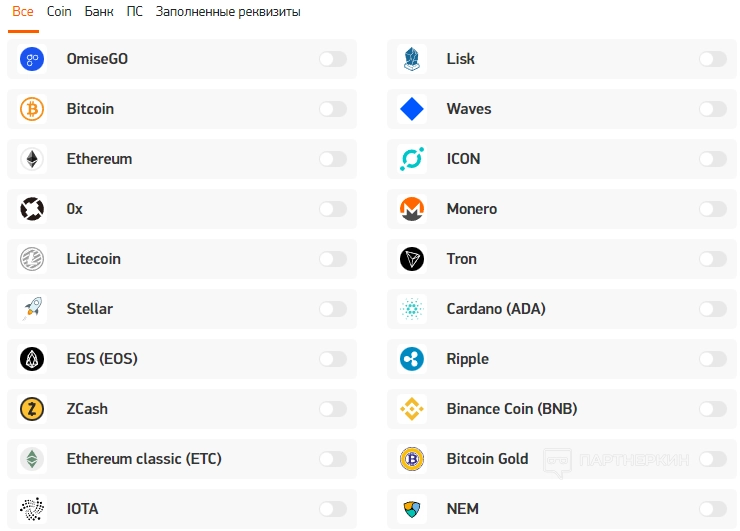The height and width of the screenshot is (531, 740).
Task: Click the OmiseGO coin icon
Action: [33, 59]
